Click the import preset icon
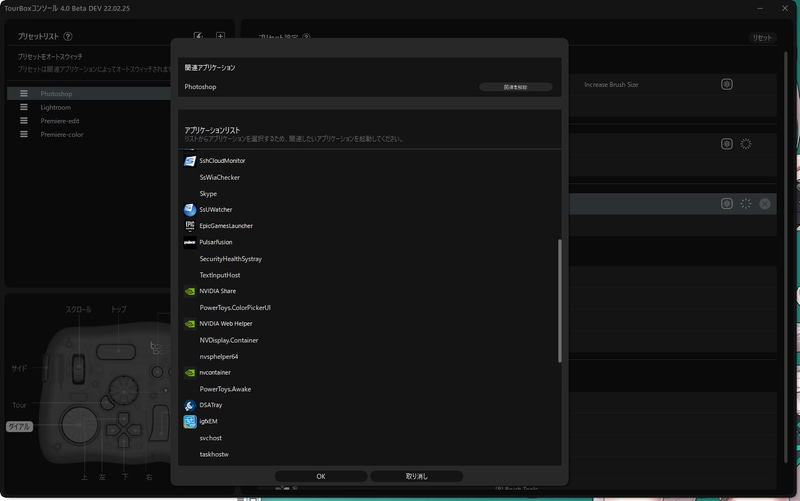 198,36
